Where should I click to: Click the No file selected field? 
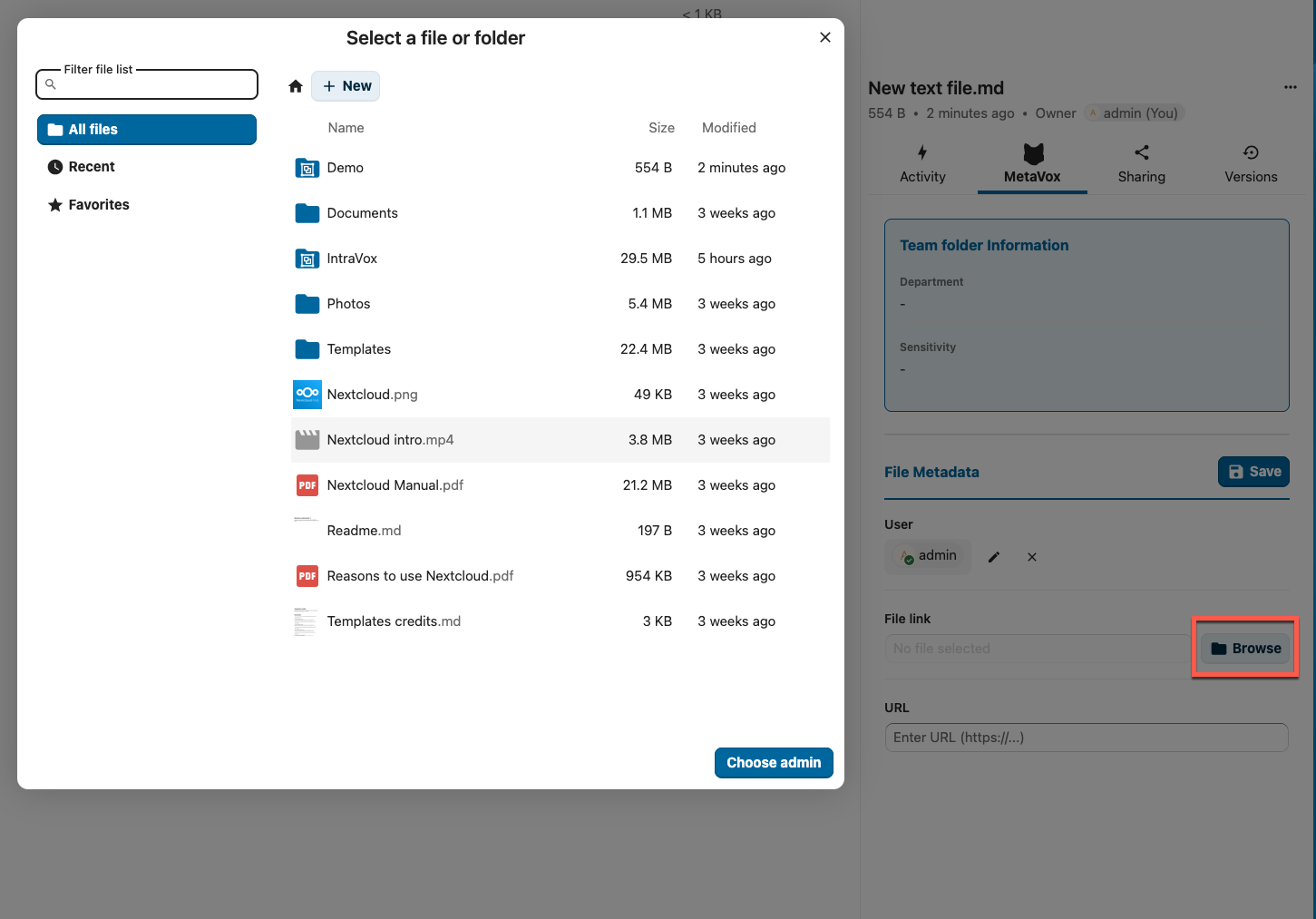[x=1038, y=649]
